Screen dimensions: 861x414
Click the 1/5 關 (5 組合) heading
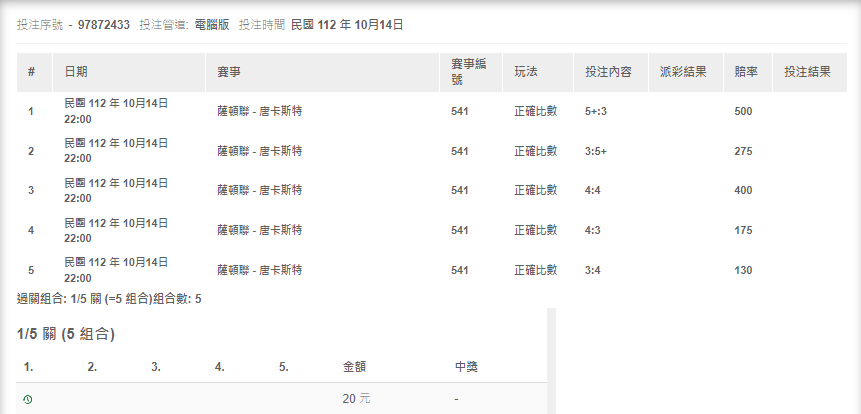pyautogui.click(x=66, y=334)
